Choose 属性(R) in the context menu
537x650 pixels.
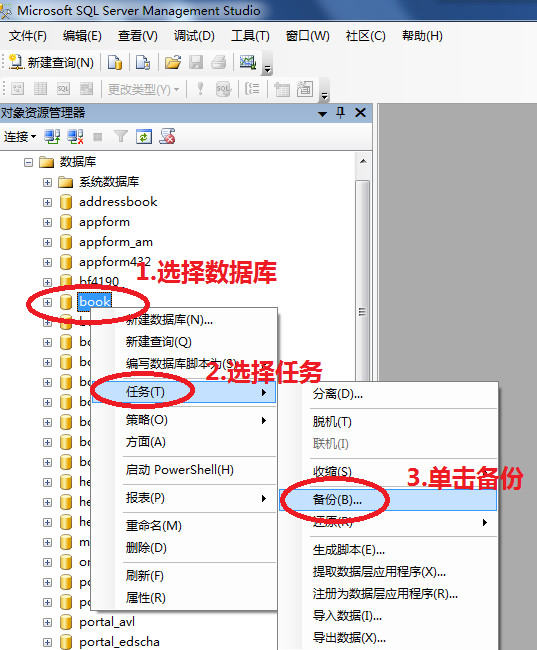(x=184, y=597)
